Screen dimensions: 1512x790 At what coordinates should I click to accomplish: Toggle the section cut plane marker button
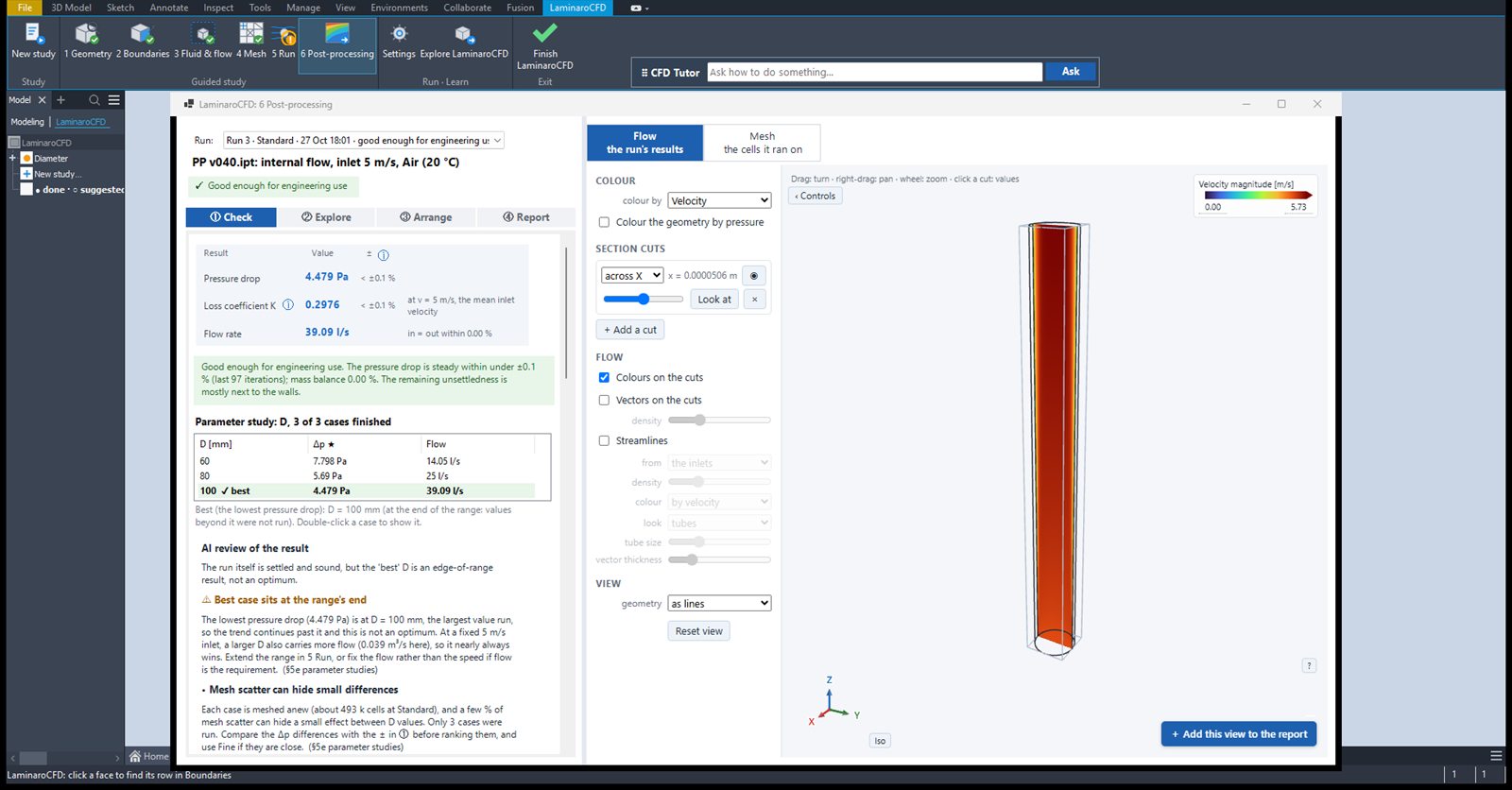754,276
